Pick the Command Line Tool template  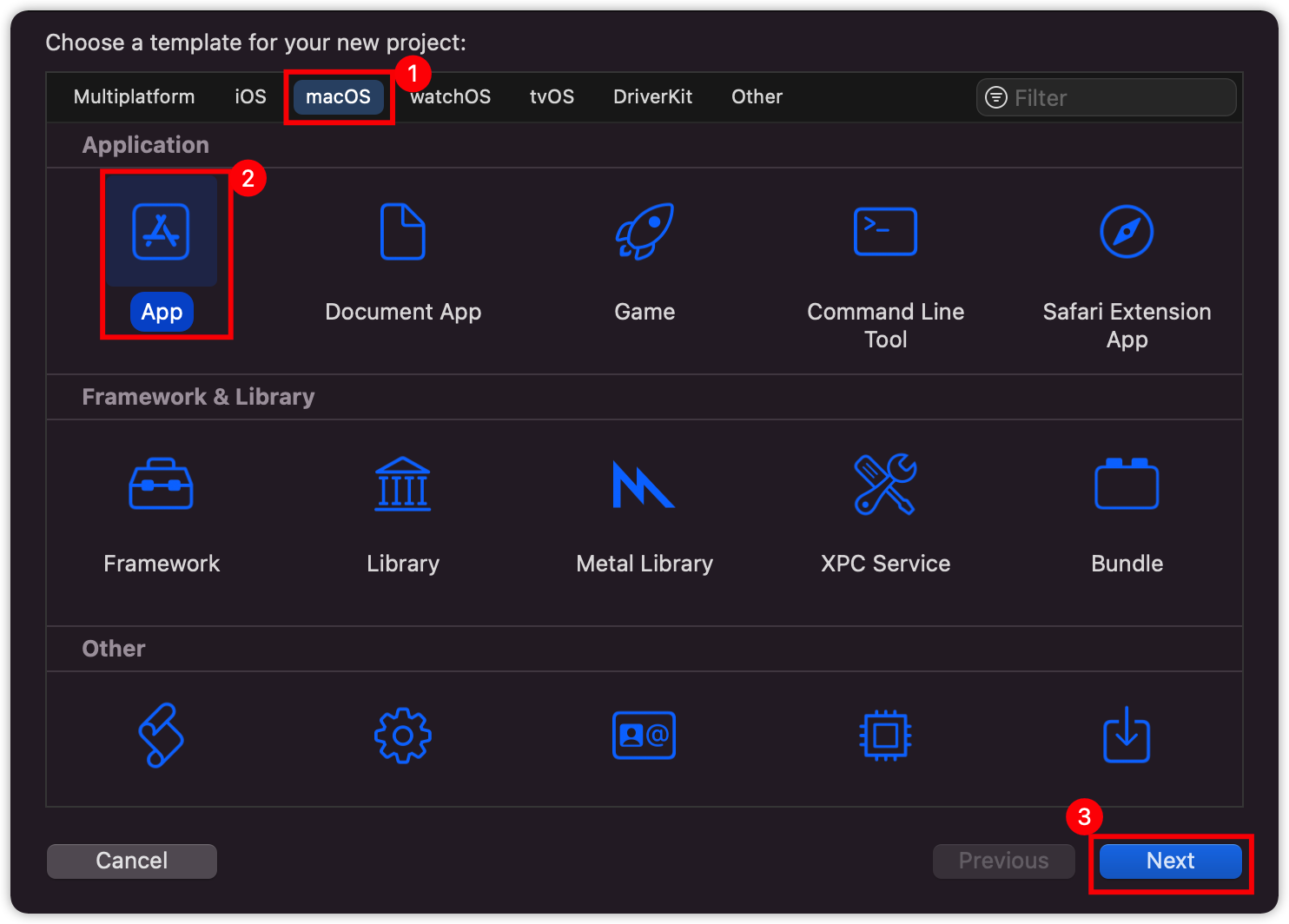tap(885, 232)
